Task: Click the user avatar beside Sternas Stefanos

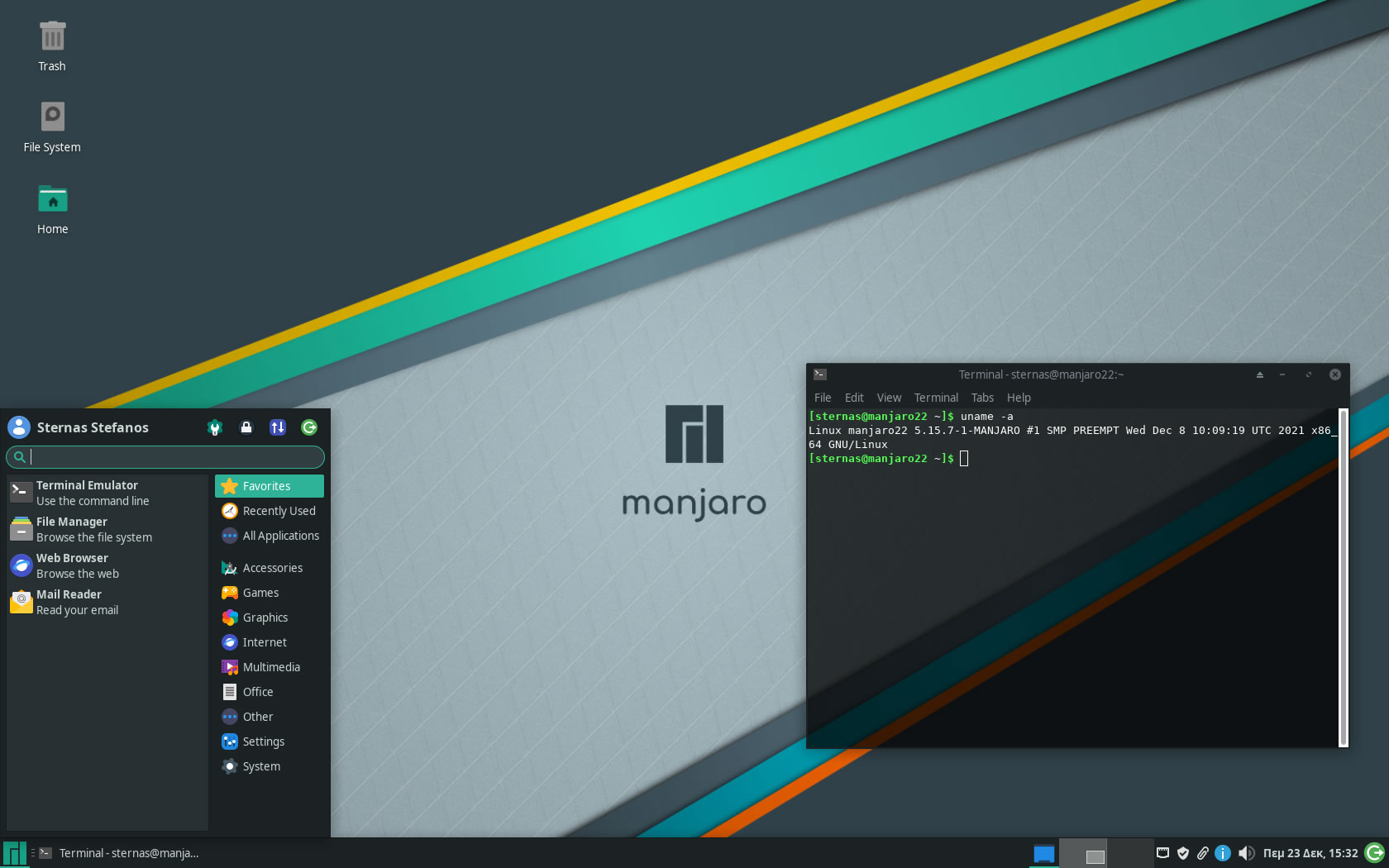Action: pyautogui.click(x=19, y=427)
